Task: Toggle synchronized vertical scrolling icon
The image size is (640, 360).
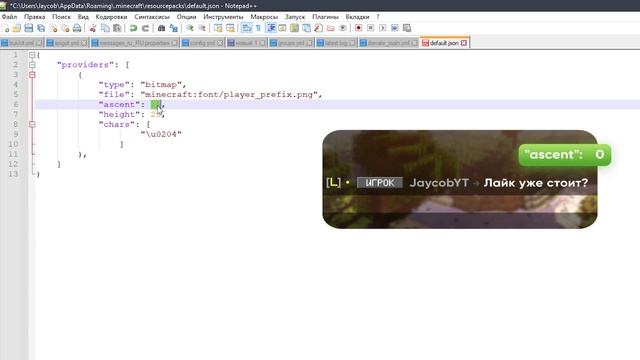Action: [218, 28]
